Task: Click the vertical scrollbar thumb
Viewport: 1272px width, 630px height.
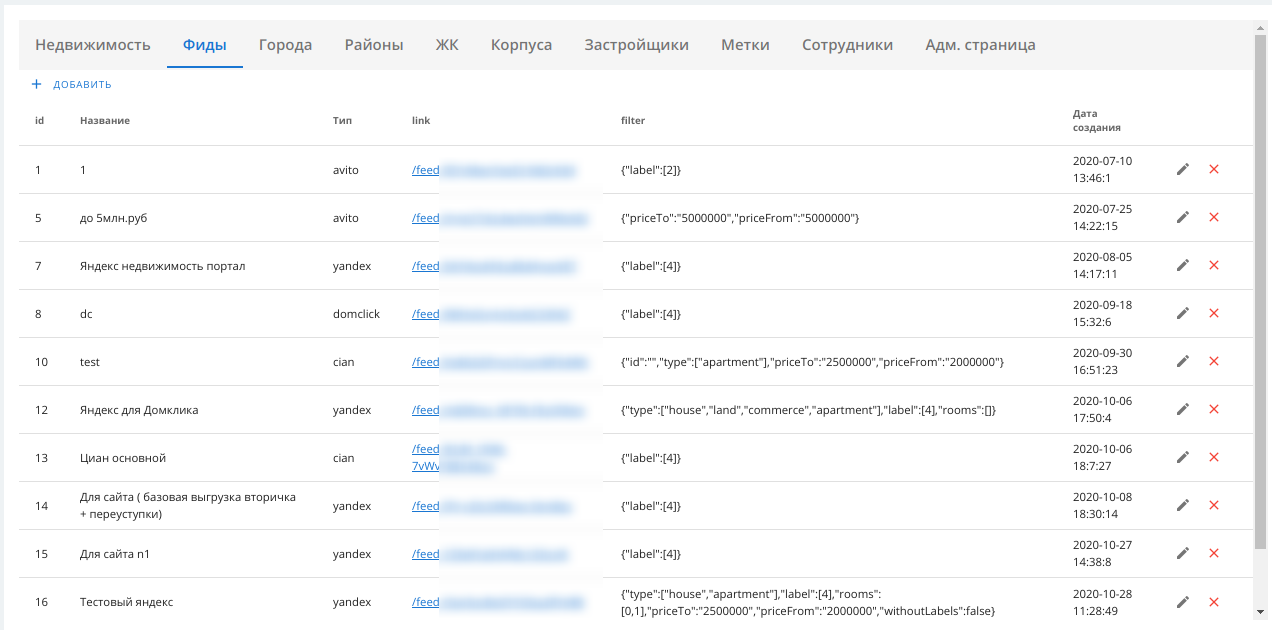Action: [1260, 290]
